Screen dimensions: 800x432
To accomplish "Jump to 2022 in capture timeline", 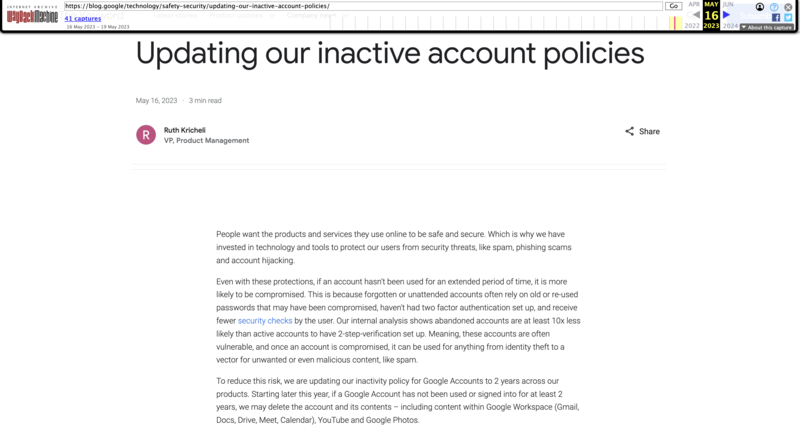I will tap(692, 26).
